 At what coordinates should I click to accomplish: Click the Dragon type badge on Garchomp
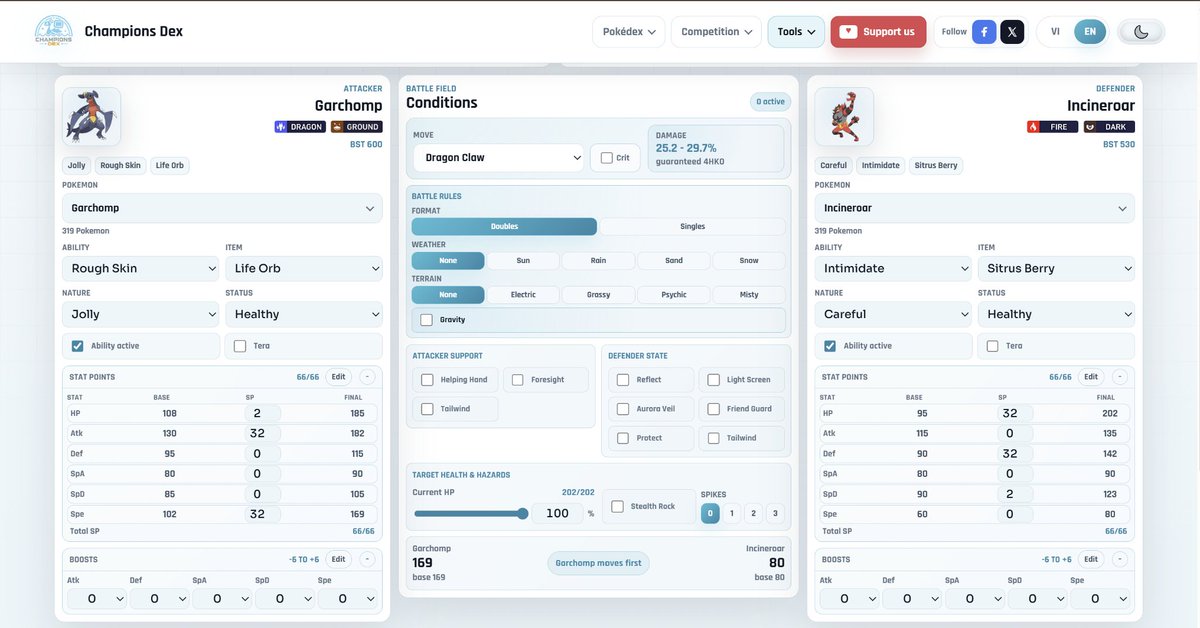[300, 127]
